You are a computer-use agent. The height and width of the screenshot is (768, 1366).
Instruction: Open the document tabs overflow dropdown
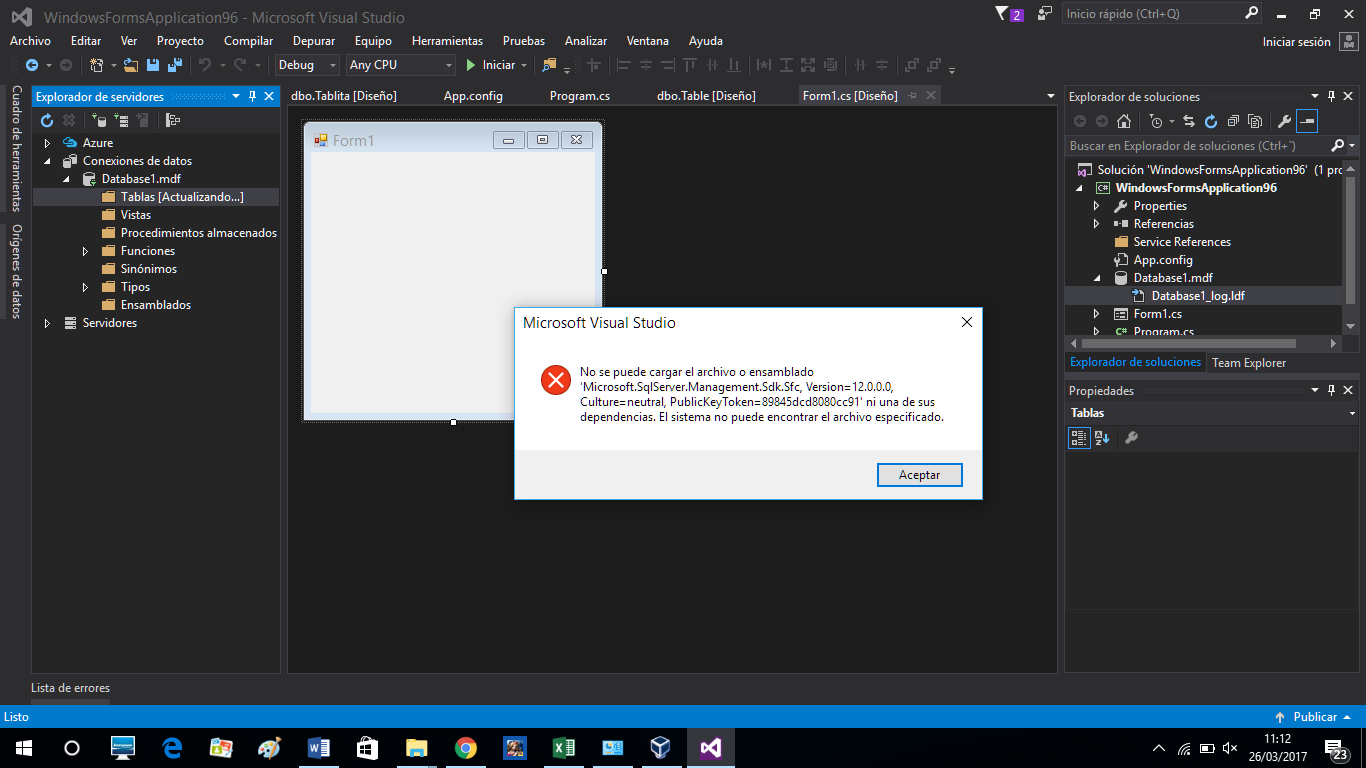pyautogui.click(x=1050, y=96)
